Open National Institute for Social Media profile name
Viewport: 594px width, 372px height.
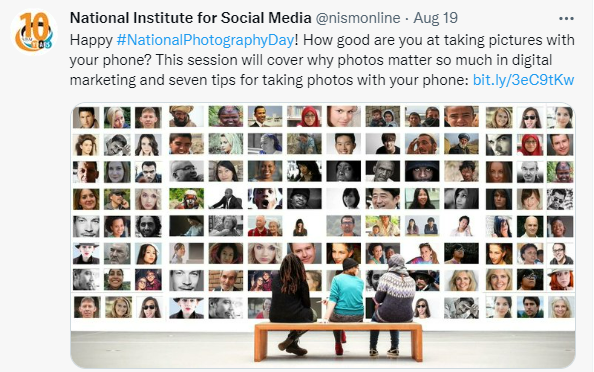click(191, 18)
